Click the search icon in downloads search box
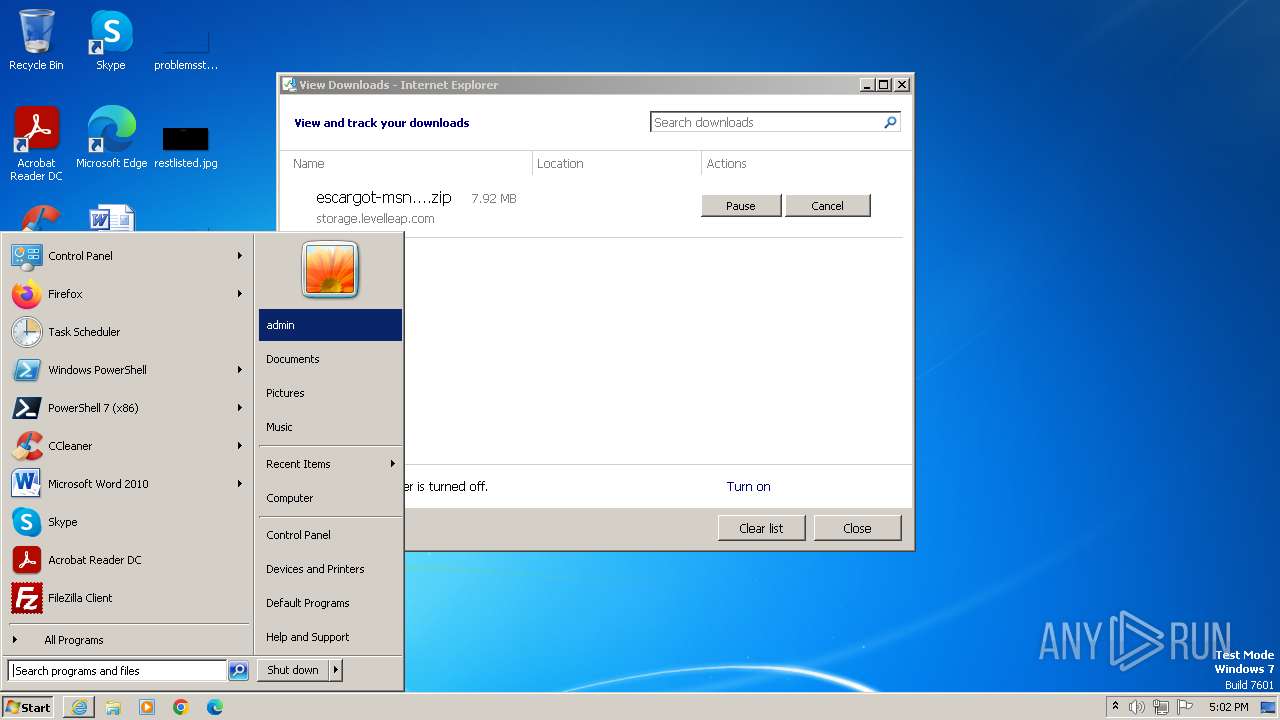The image size is (1280, 720). click(x=890, y=122)
